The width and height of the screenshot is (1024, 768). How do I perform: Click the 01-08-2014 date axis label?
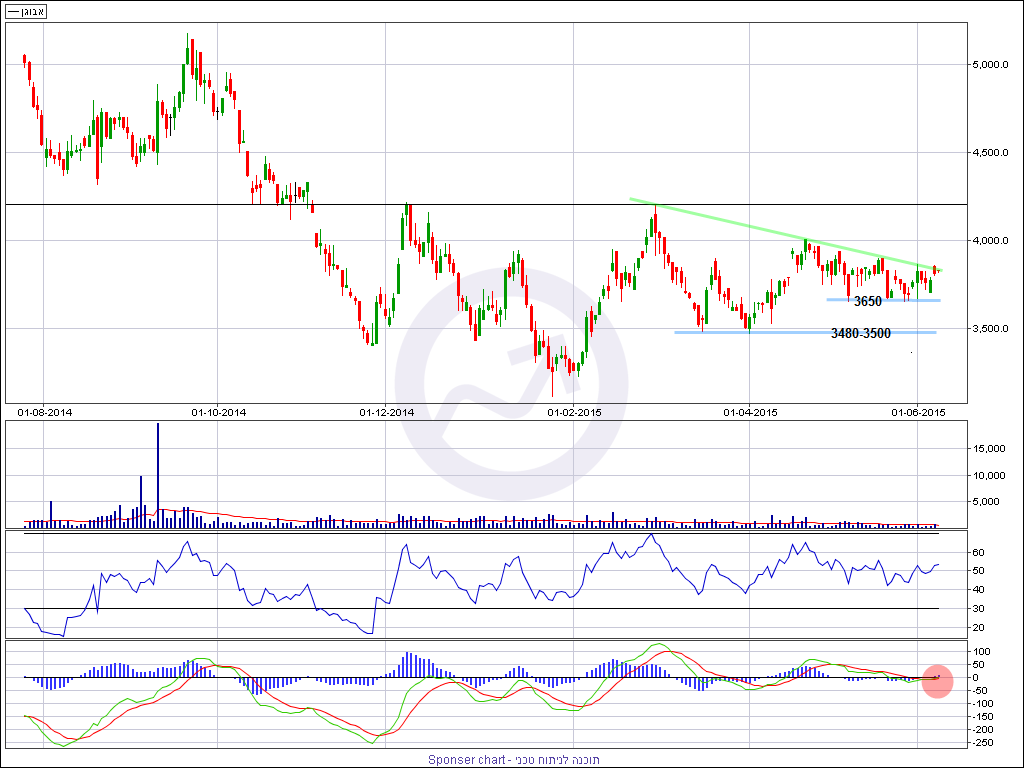[x=45, y=412]
